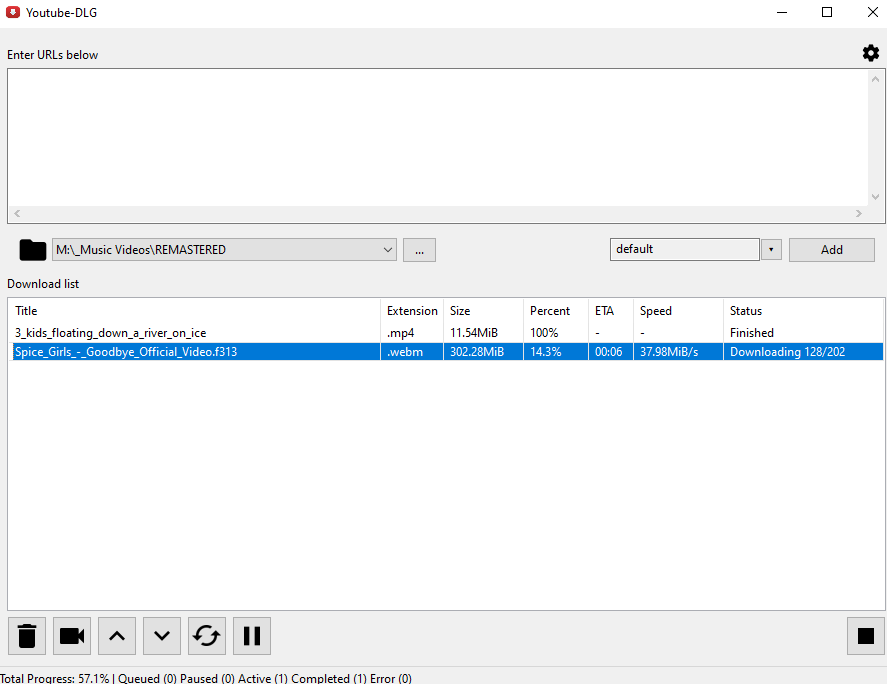The image size is (887, 684).
Task: Click the Status column header
Action: (803, 311)
